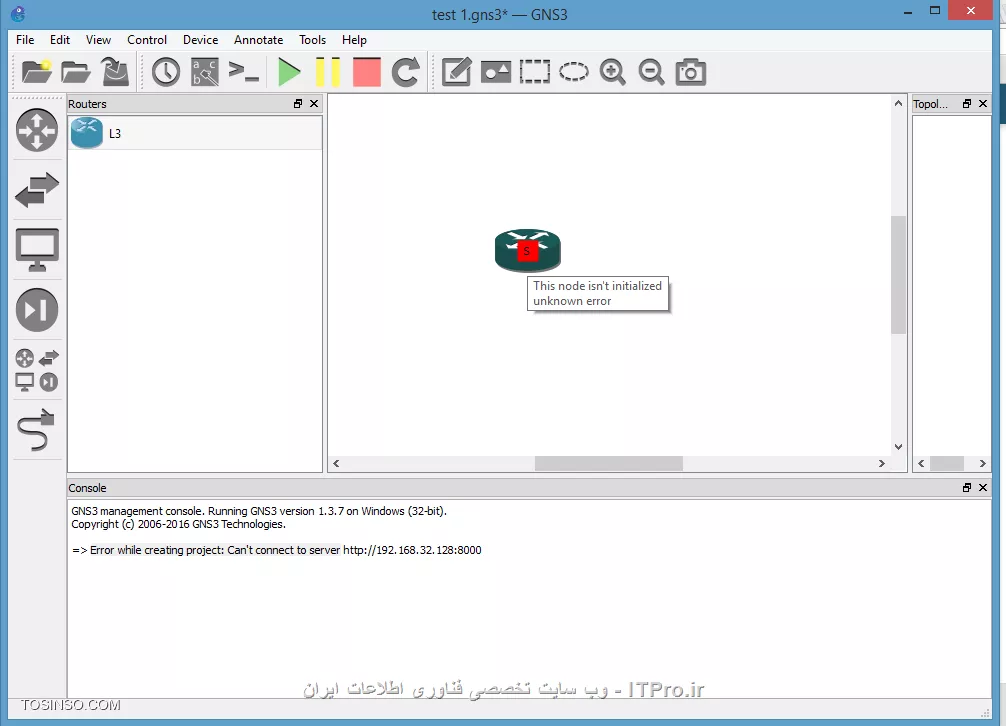Viewport: 1006px width, 726px height.
Task: Browse switches in the device sidebar
Action: pos(37,190)
